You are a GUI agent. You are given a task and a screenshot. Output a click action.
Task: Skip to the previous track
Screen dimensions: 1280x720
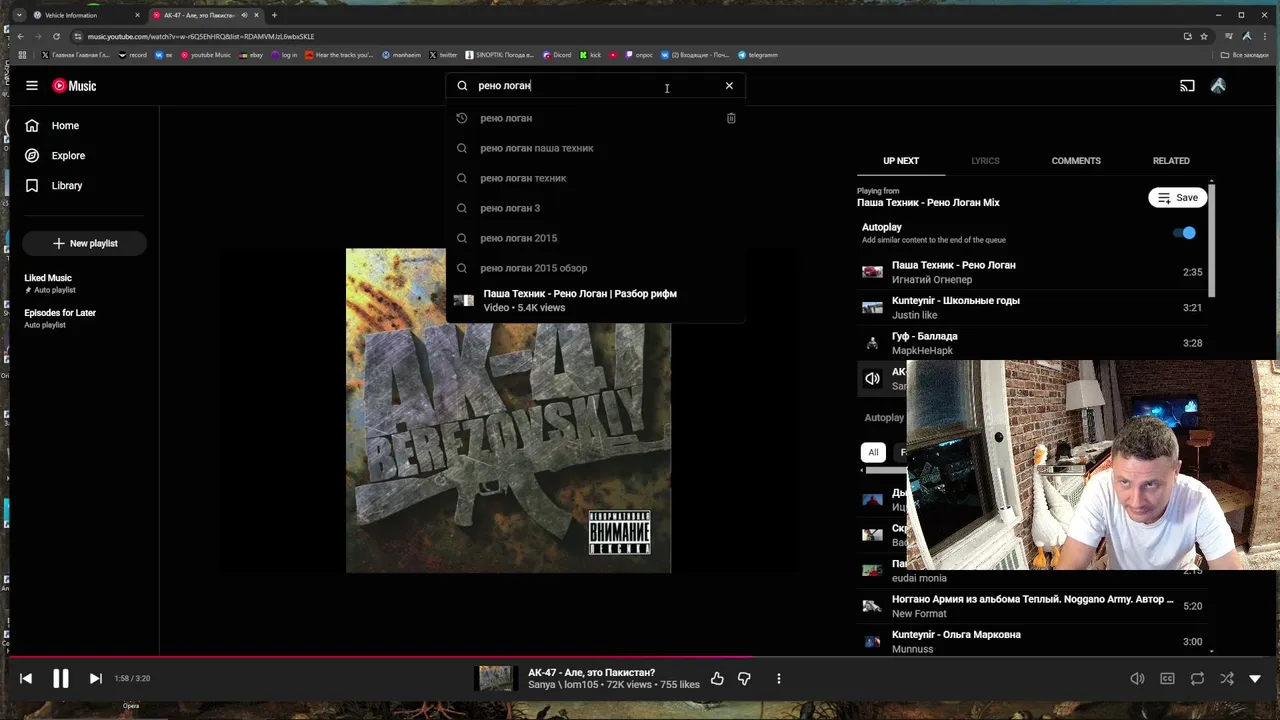pyautogui.click(x=26, y=678)
